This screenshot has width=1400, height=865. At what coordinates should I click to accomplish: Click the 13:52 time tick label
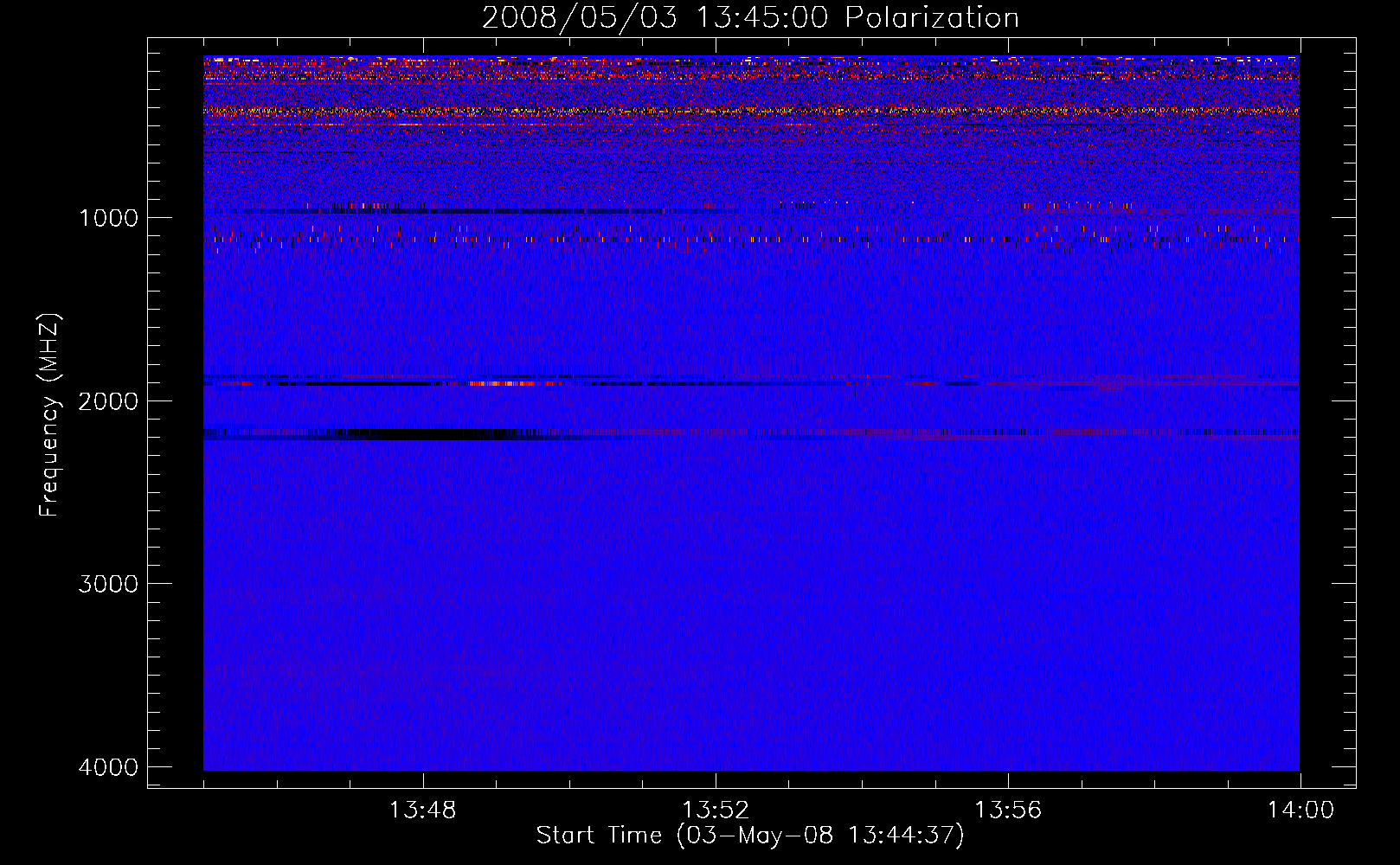click(x=715, y=811)
